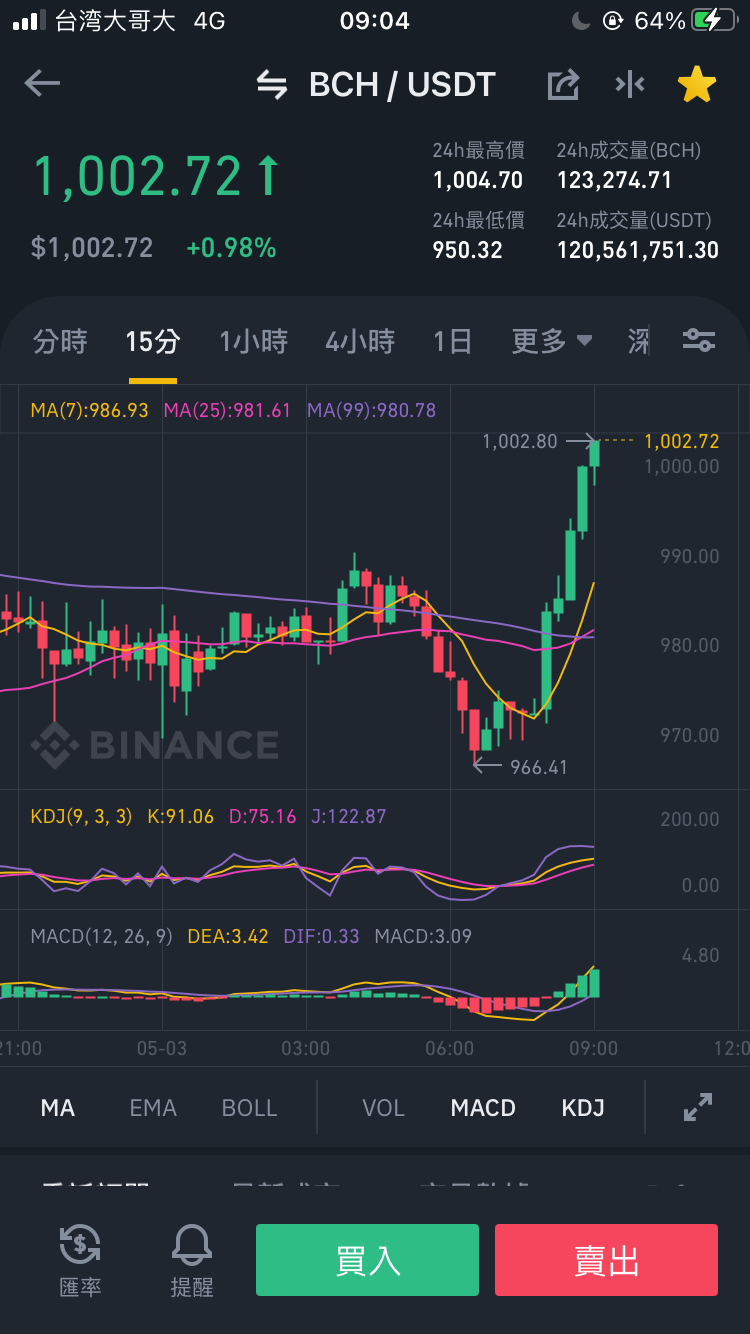Select the 4小時 interval tab
Viewport: 750px width, 1334px height.
pos(360,341)
